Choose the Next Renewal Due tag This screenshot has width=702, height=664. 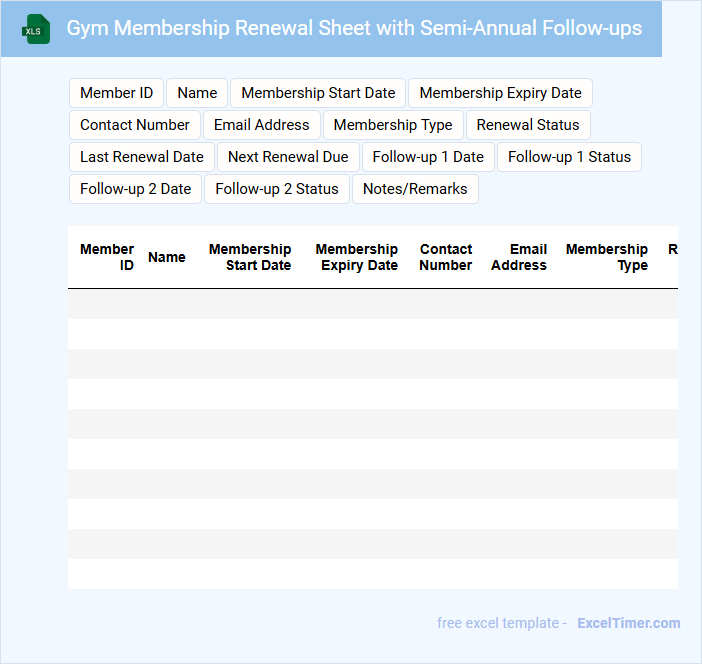(288, 157)
